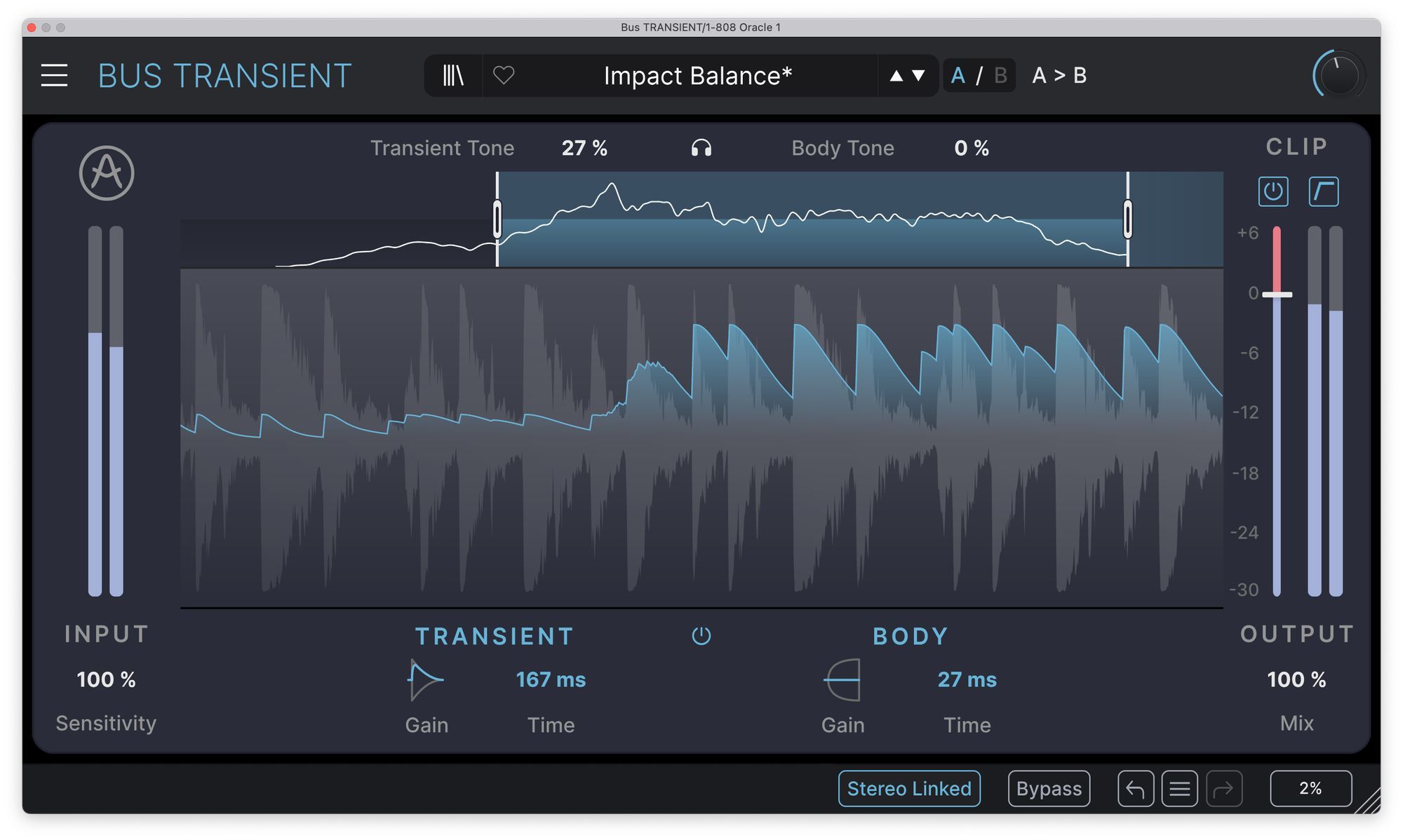Click the headphones listen icon
The width and height of the screenshot is (1403, 840).
point(701,148)
